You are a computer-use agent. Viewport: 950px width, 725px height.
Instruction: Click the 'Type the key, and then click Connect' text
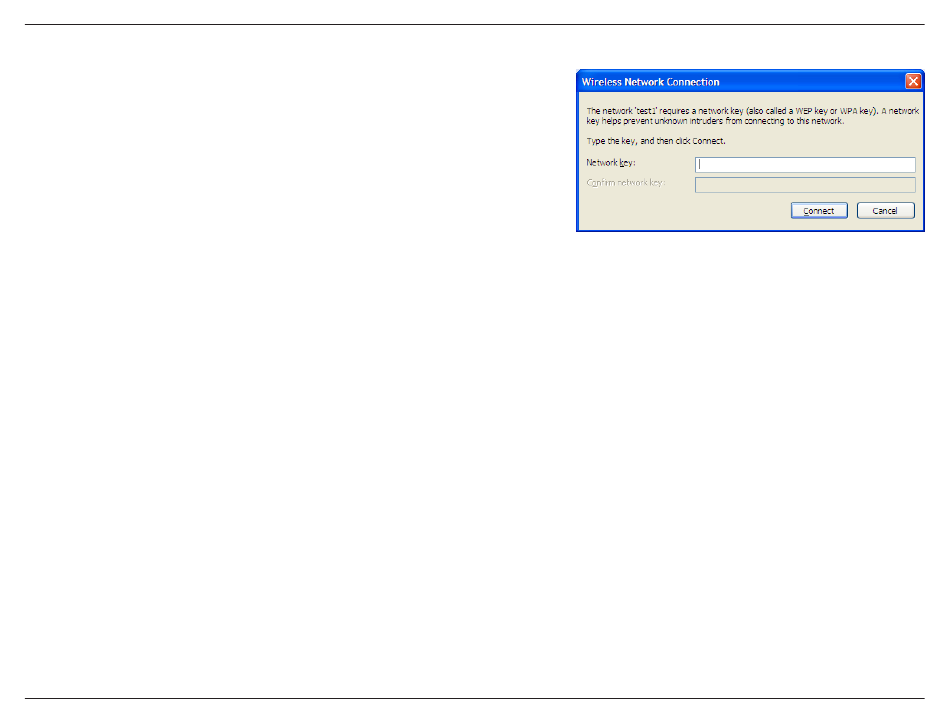pos(656,141)
